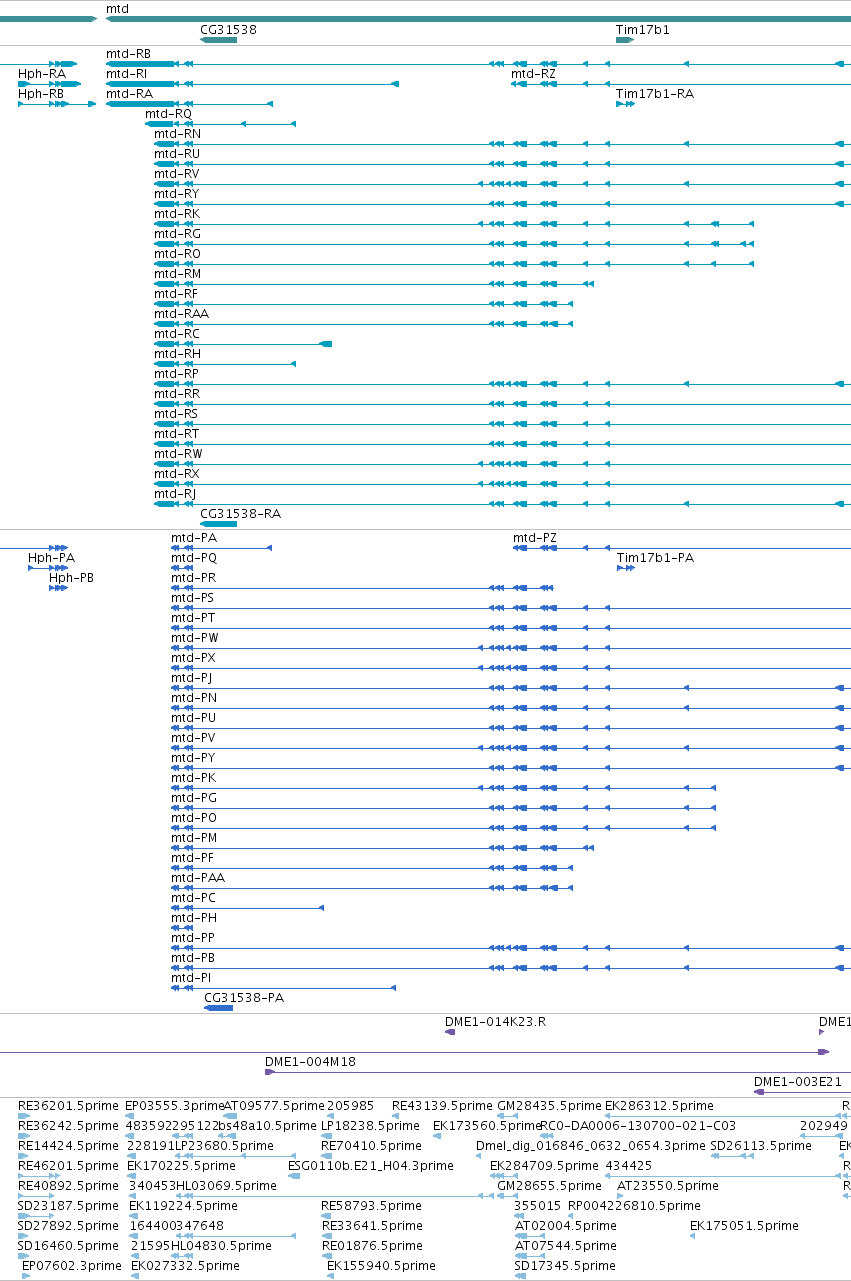The height and width of the screenshot is (1281, 851).
Task: Select the mtd-RJ transcript label
Action: tap(175, 494)
